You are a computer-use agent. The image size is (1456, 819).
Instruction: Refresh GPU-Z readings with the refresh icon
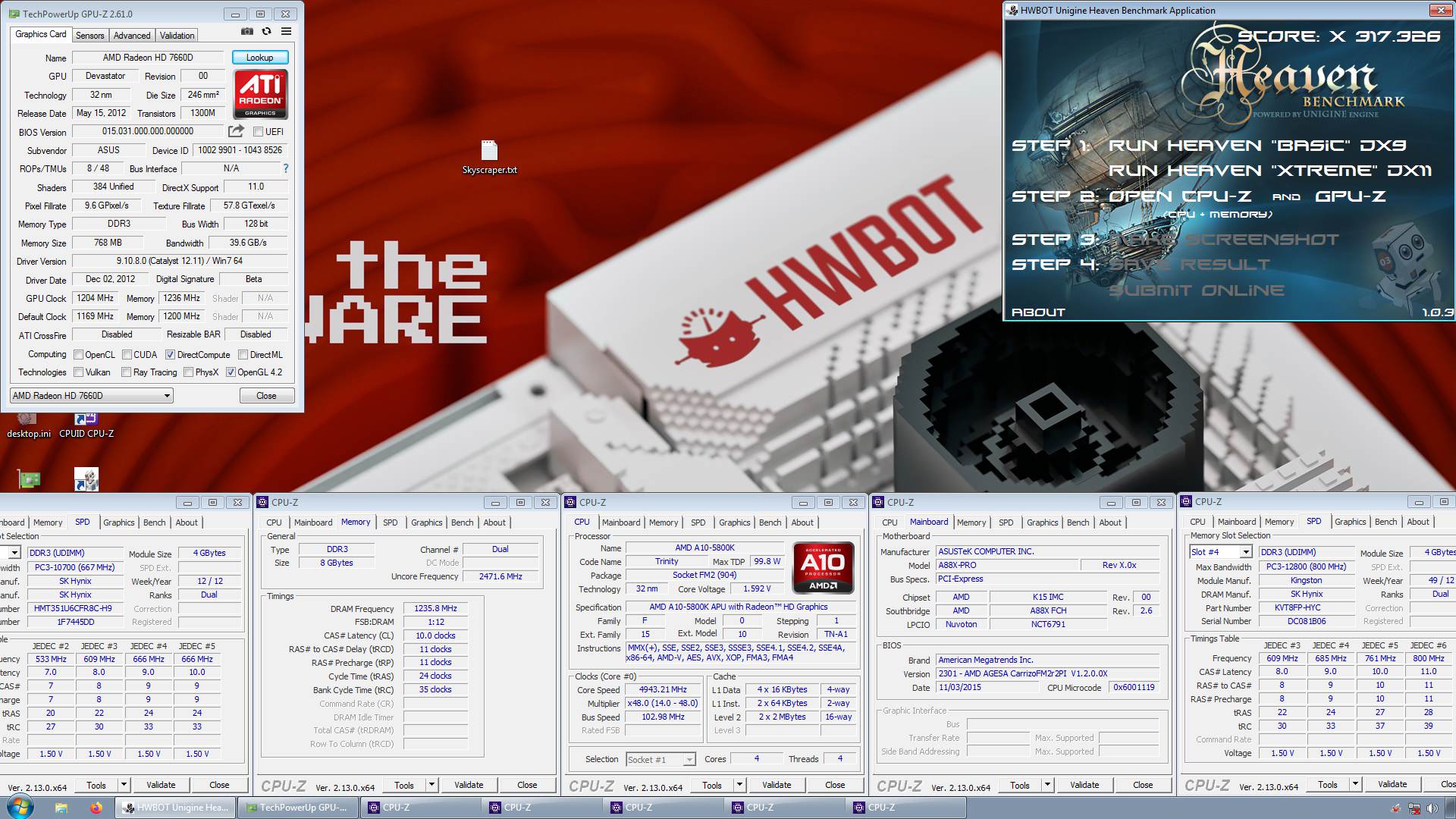266,31
